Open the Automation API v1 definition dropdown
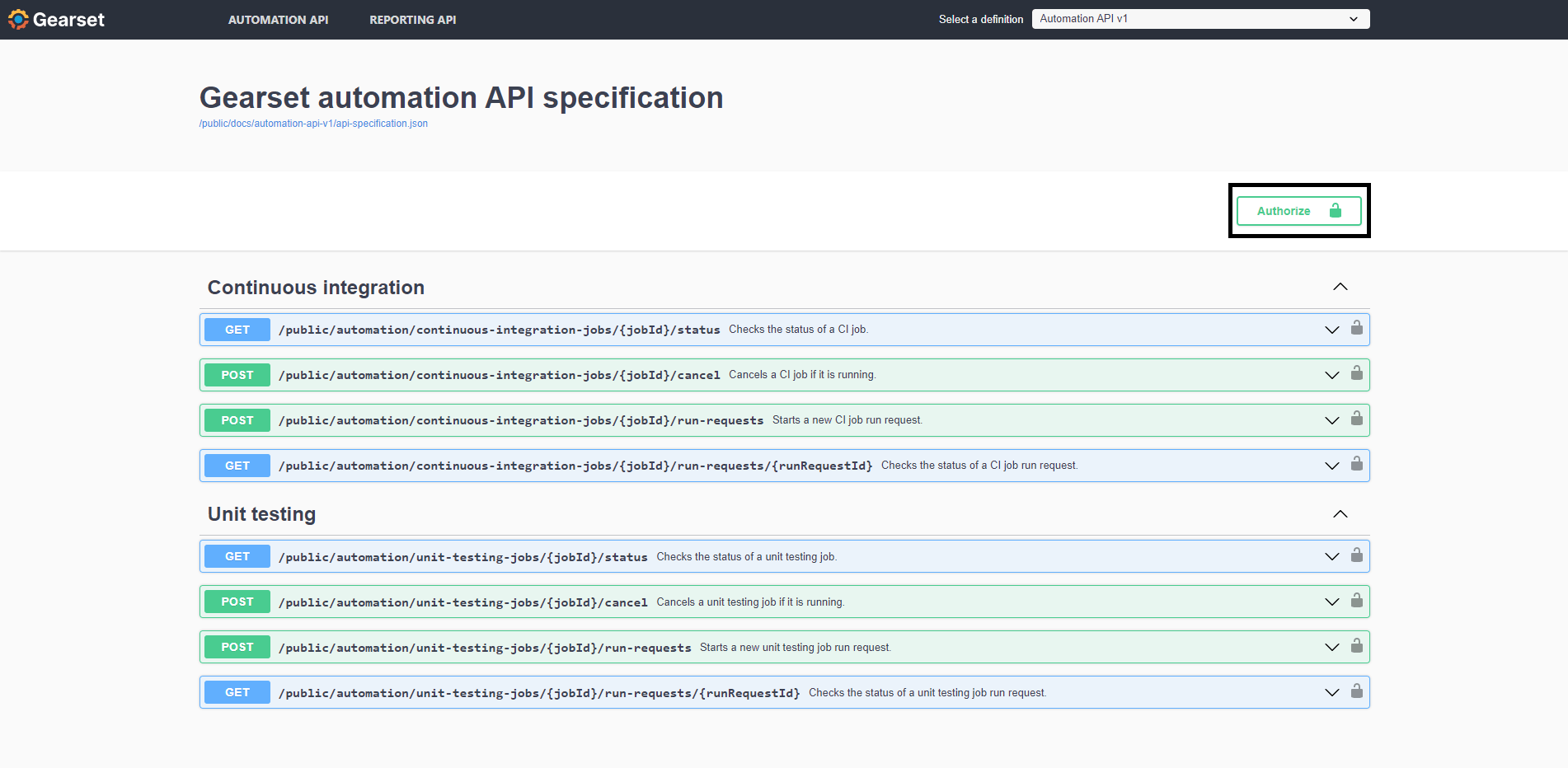The width and height of the screenshot is (1568, 768). tap(1199, 19)
